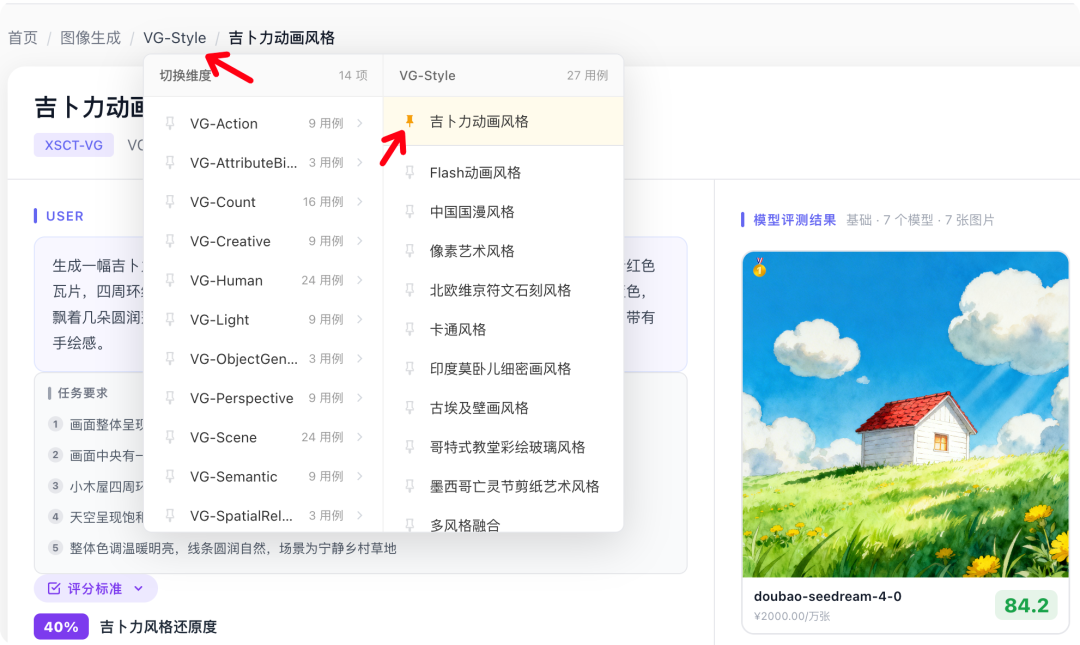
Task: Pin the Flash动画风格 use case
Action: (409, 172)
